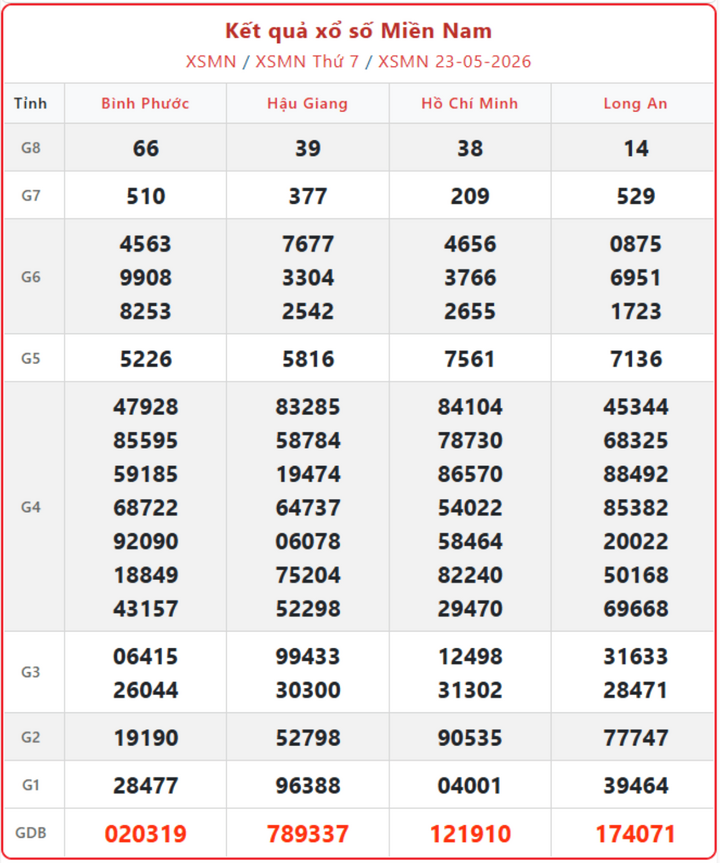Select Long An special prize 174071
Screen dimensions: 720x863
636,834
